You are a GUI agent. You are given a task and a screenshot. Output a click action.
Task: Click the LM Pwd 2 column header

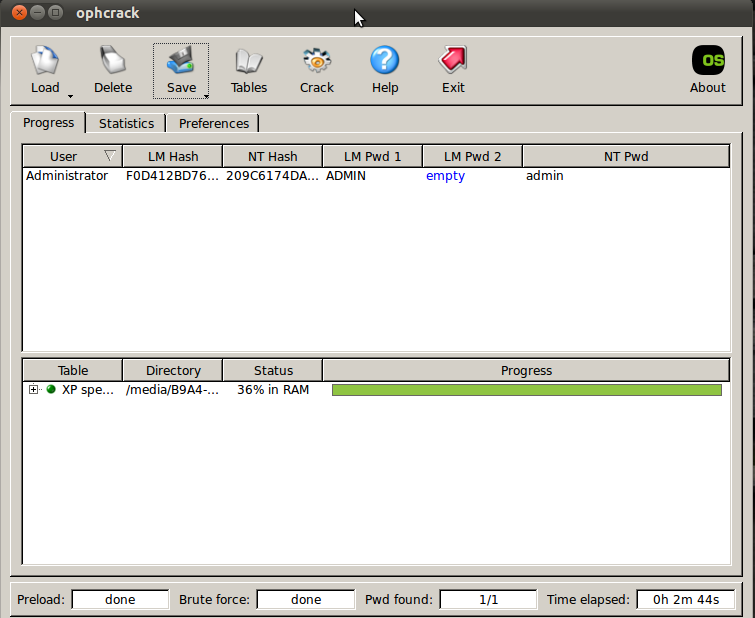coord(472,157)
